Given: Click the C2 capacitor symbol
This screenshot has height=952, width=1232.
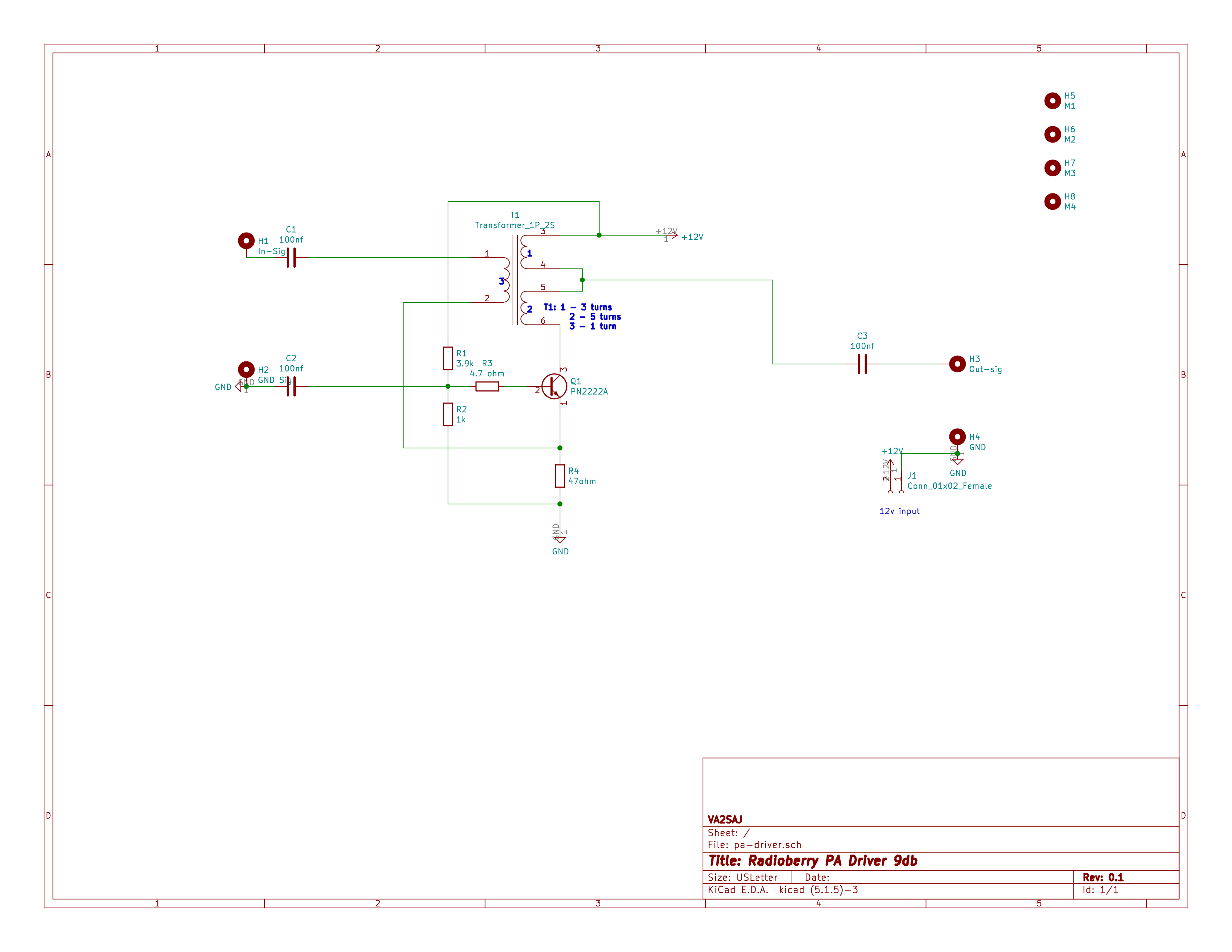Looking at the screenshot, I should (291, 386).
